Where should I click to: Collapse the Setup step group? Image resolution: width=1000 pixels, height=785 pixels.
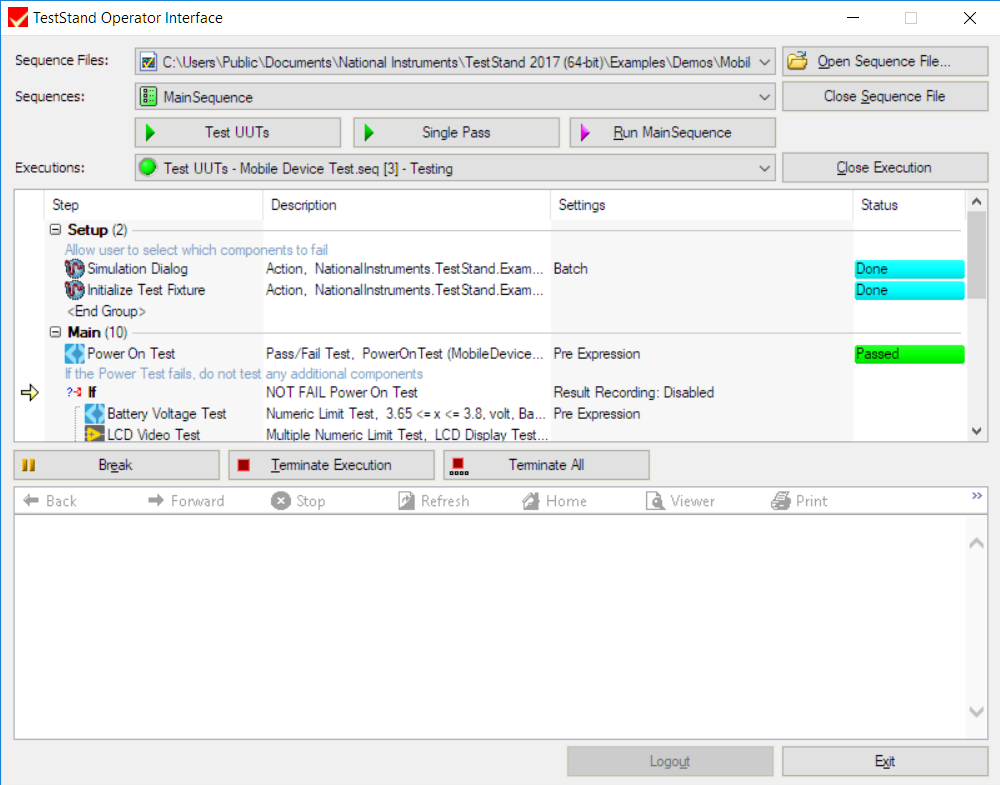coord(56,230)
